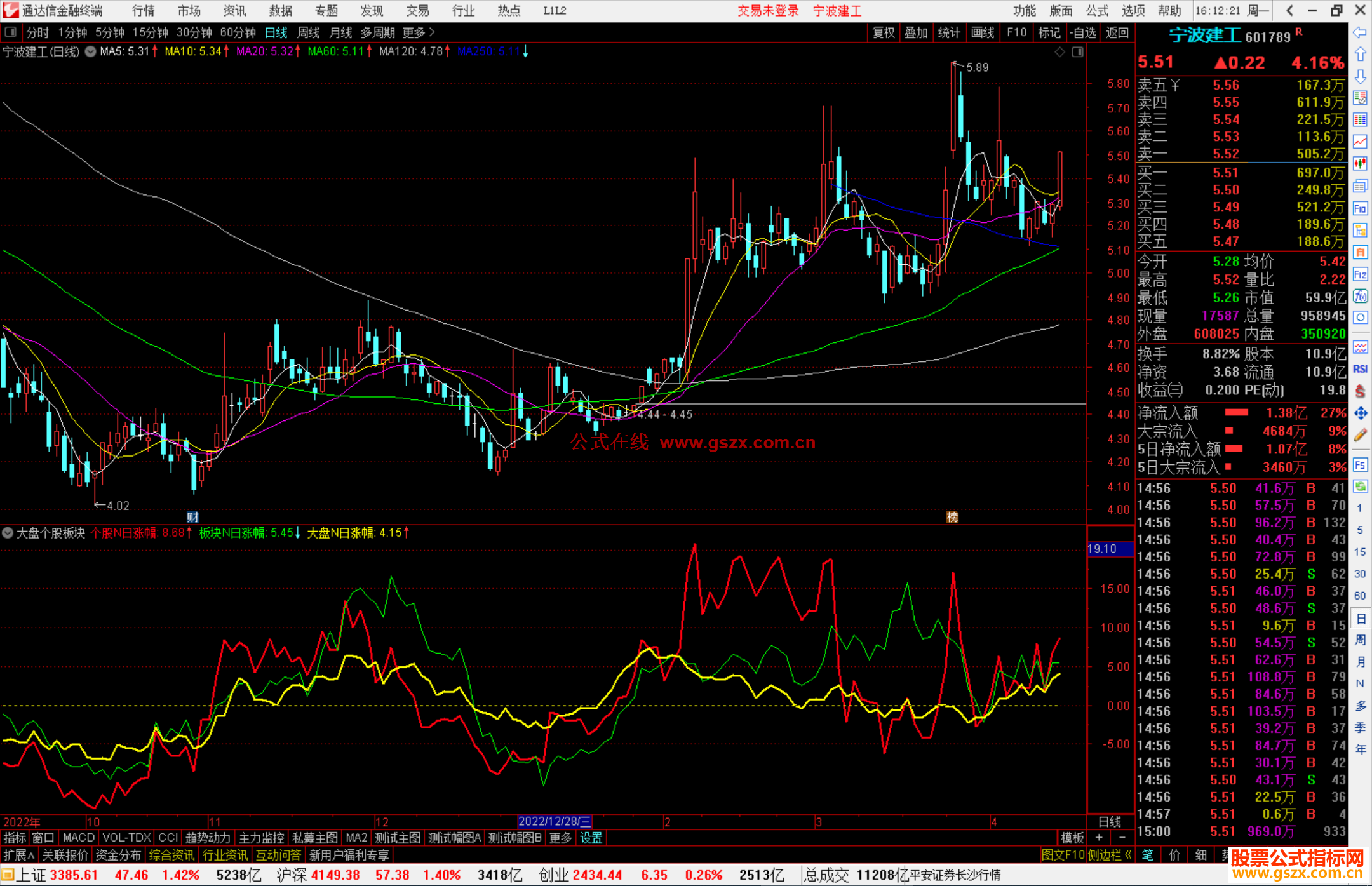Image resolution: width=1372 pixels, height=886 pixels.
Task: Switch to the 周线 weekly period tab
Action: click(x=308, y=32)
